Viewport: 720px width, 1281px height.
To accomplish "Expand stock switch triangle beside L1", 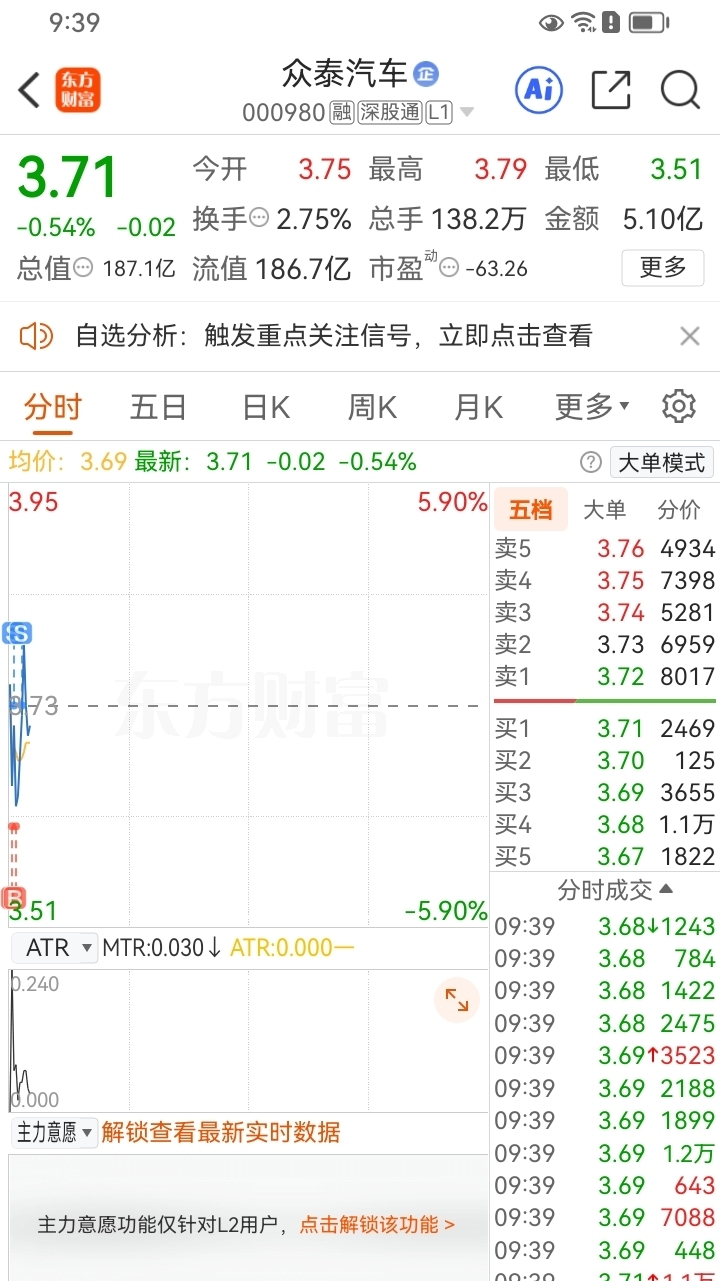I will [467, 113].
